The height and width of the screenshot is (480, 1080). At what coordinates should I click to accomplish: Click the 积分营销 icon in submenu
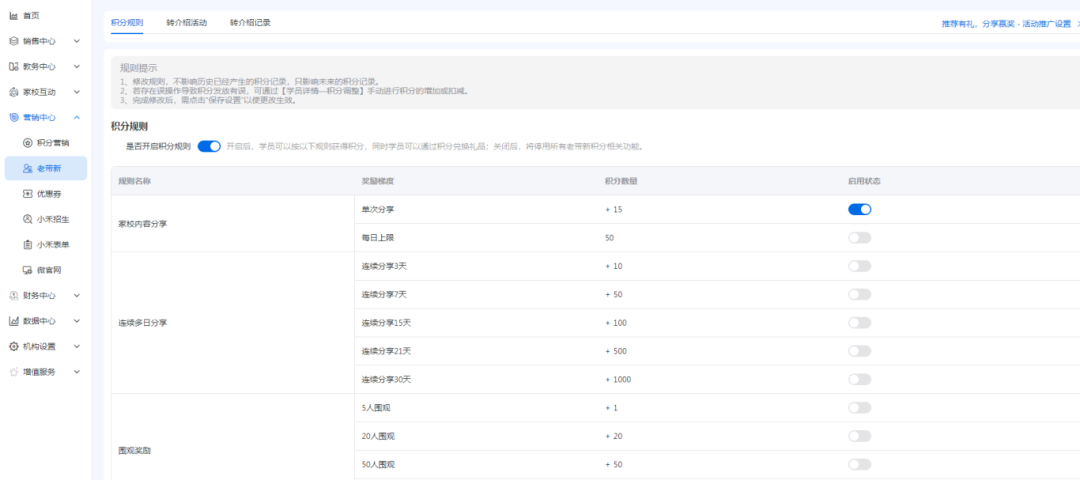28,143
